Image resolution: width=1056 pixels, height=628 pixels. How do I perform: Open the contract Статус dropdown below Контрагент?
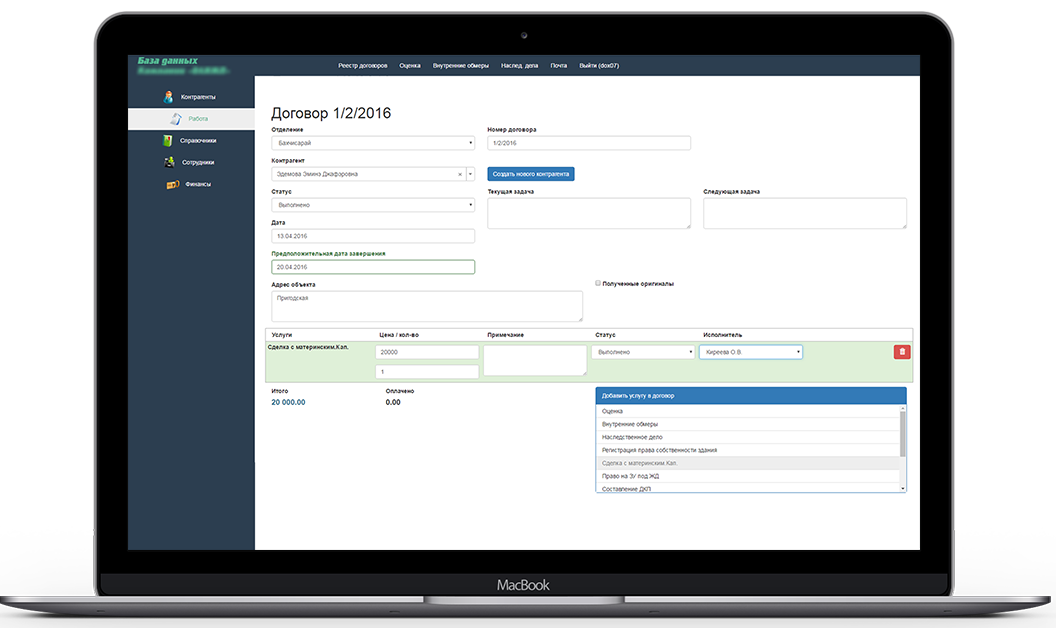pyautogui.click(x=373, y=205)
